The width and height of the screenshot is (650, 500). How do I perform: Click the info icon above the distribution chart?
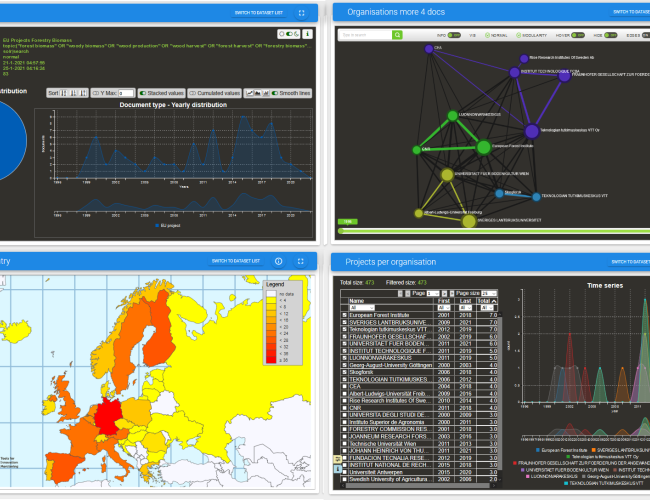click(307, 34)
